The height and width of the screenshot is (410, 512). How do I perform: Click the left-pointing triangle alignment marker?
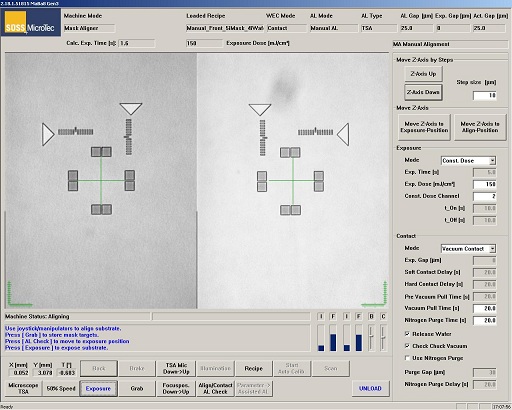pyautogui.click(x=343, y=134)
